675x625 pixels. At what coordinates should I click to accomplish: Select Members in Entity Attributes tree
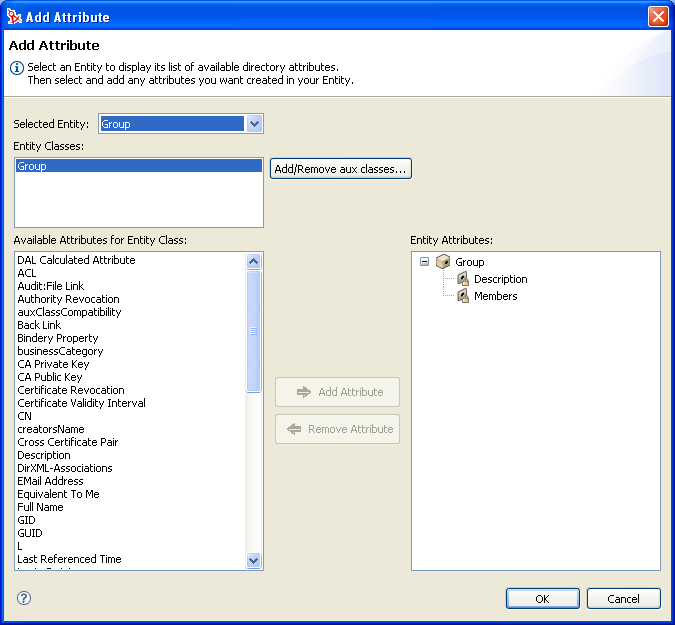click(x=495, y=296)
